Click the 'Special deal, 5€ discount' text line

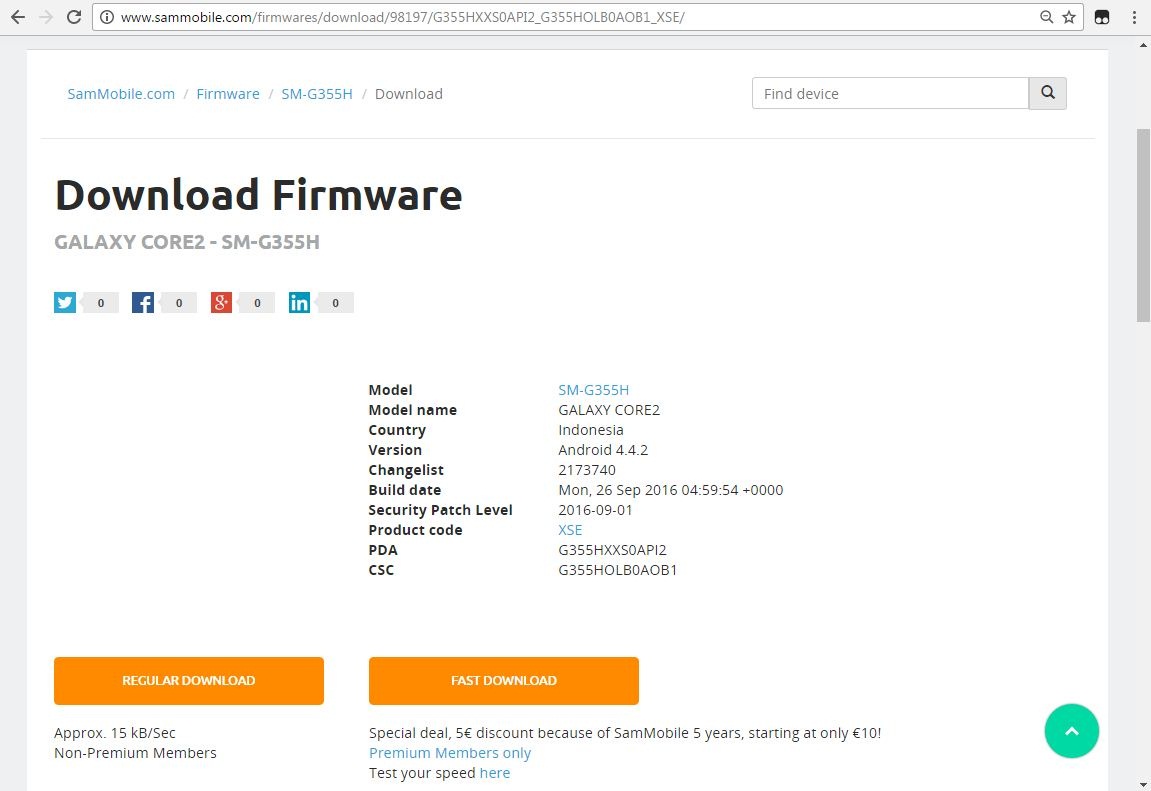click(x=625, y=732)
